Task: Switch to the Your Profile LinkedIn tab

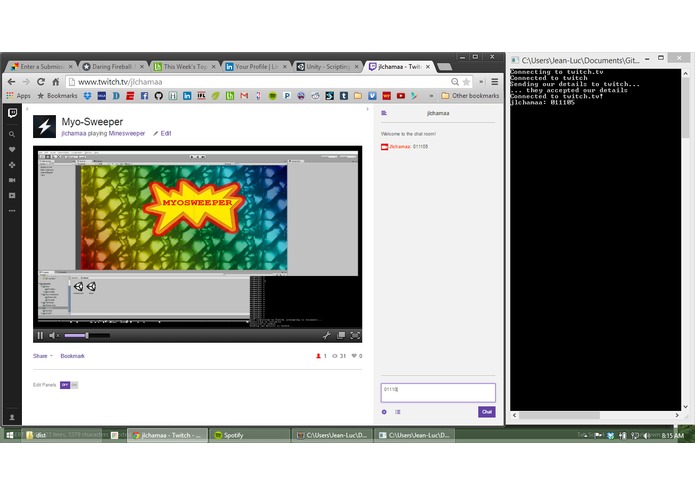Action: tap(256, 66)
